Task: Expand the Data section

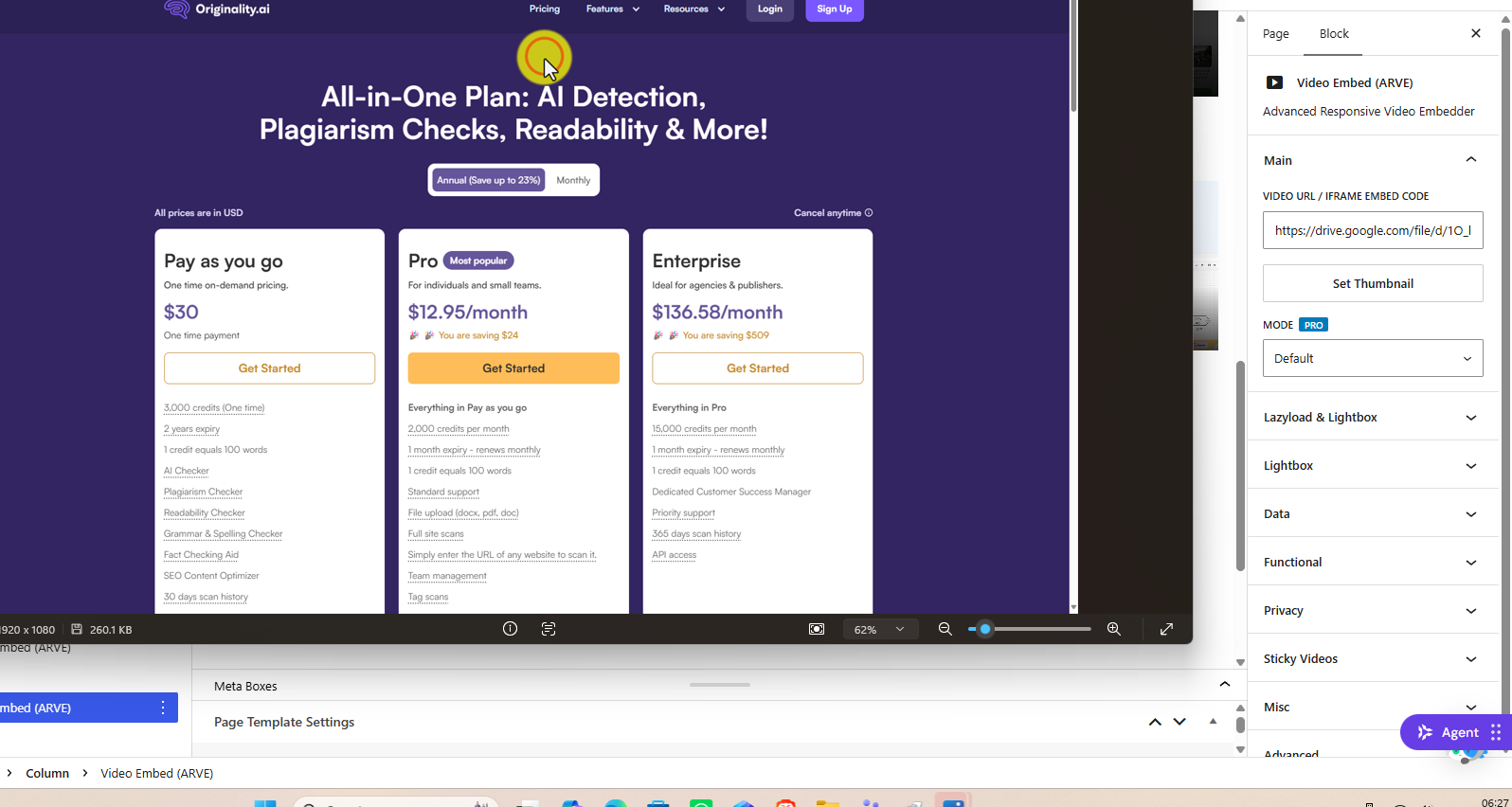Action: click(x=1372, y=513)
